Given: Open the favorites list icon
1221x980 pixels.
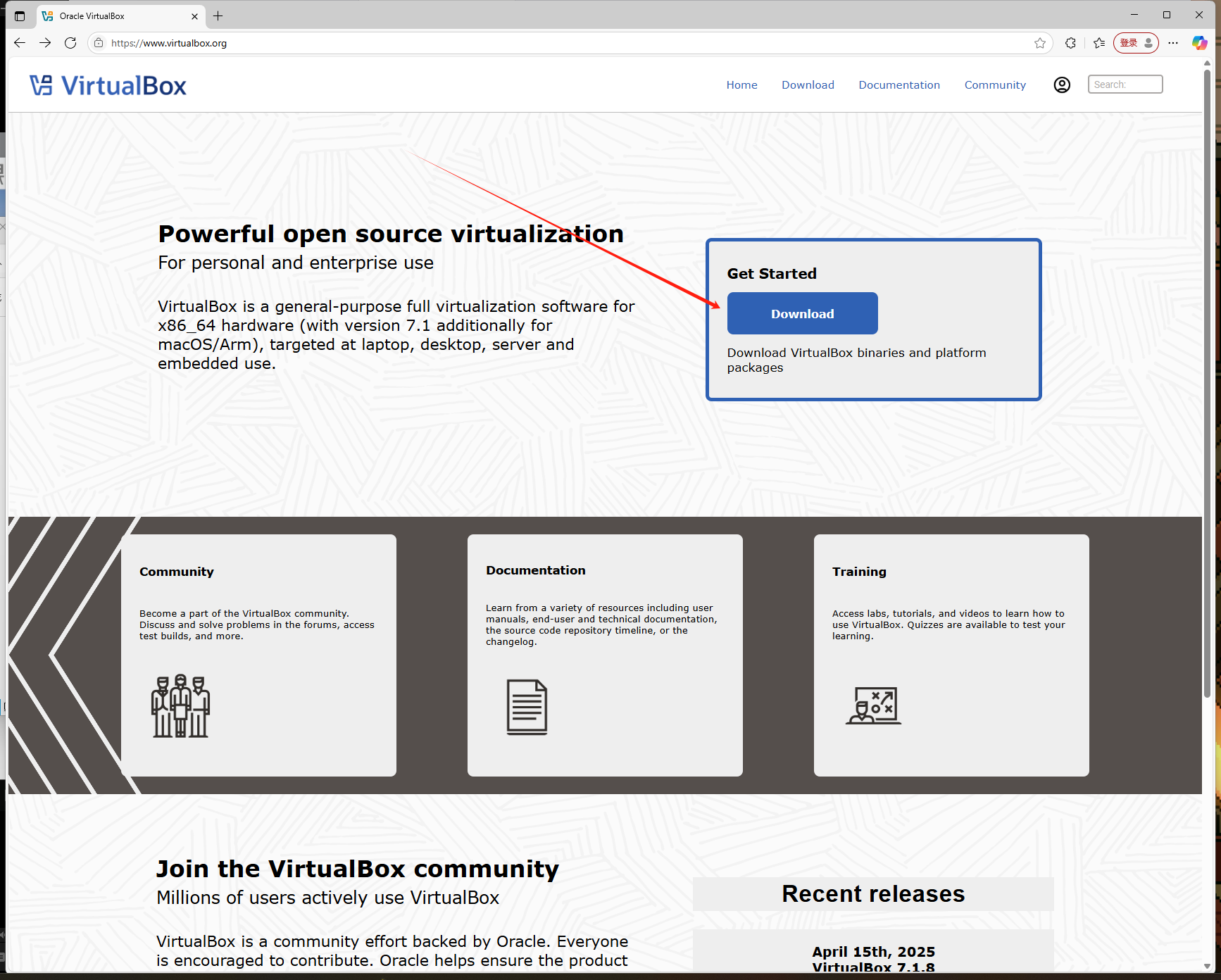Looking at the screenshot, I should tap(1099, 43).
